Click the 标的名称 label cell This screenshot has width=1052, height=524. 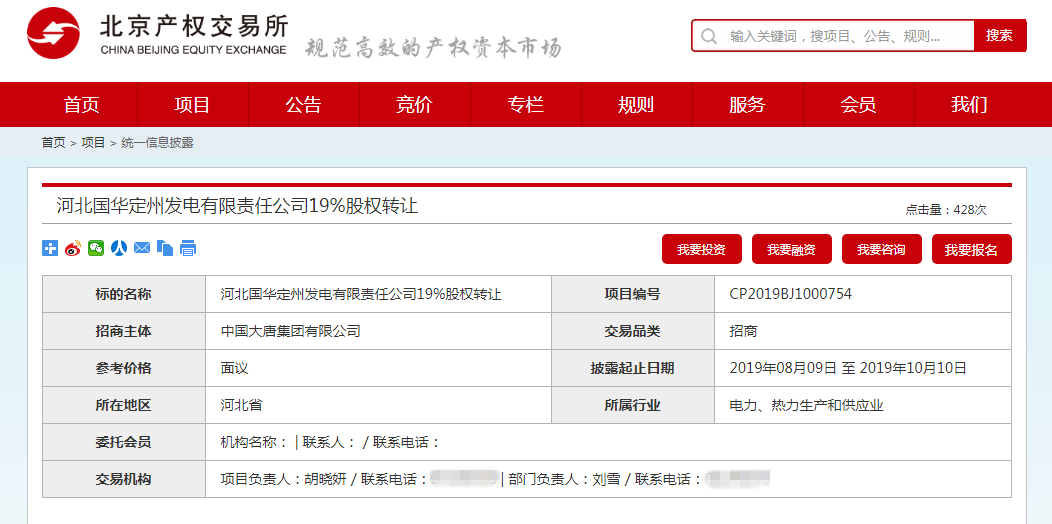pyautogui.click(x=123, y=294)
